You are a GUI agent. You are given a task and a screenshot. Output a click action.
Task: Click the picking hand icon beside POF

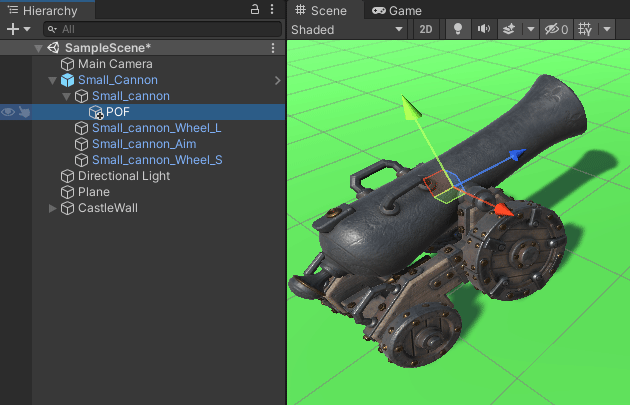point(22,112)
